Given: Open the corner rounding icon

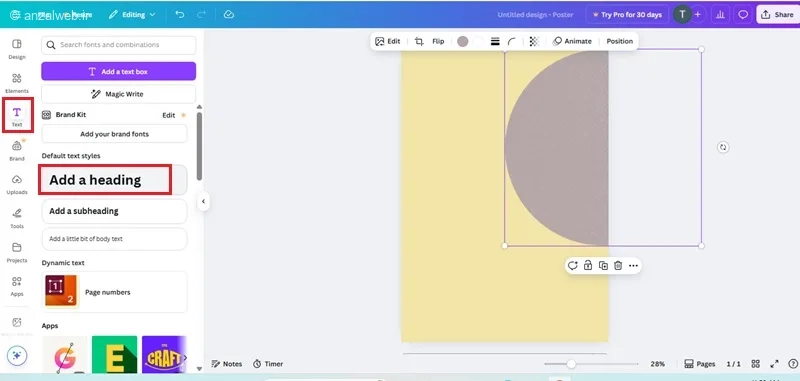Looking at the screenshot, I should point(512,41).
